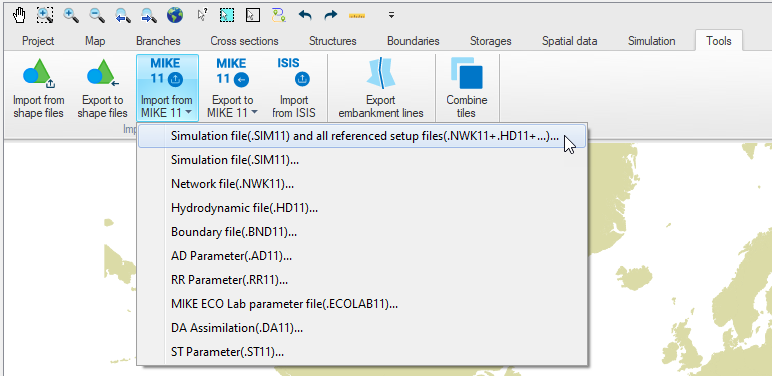772x376 pixels.
Task: Go to previous zoom extent
Action: pos(123,15)
